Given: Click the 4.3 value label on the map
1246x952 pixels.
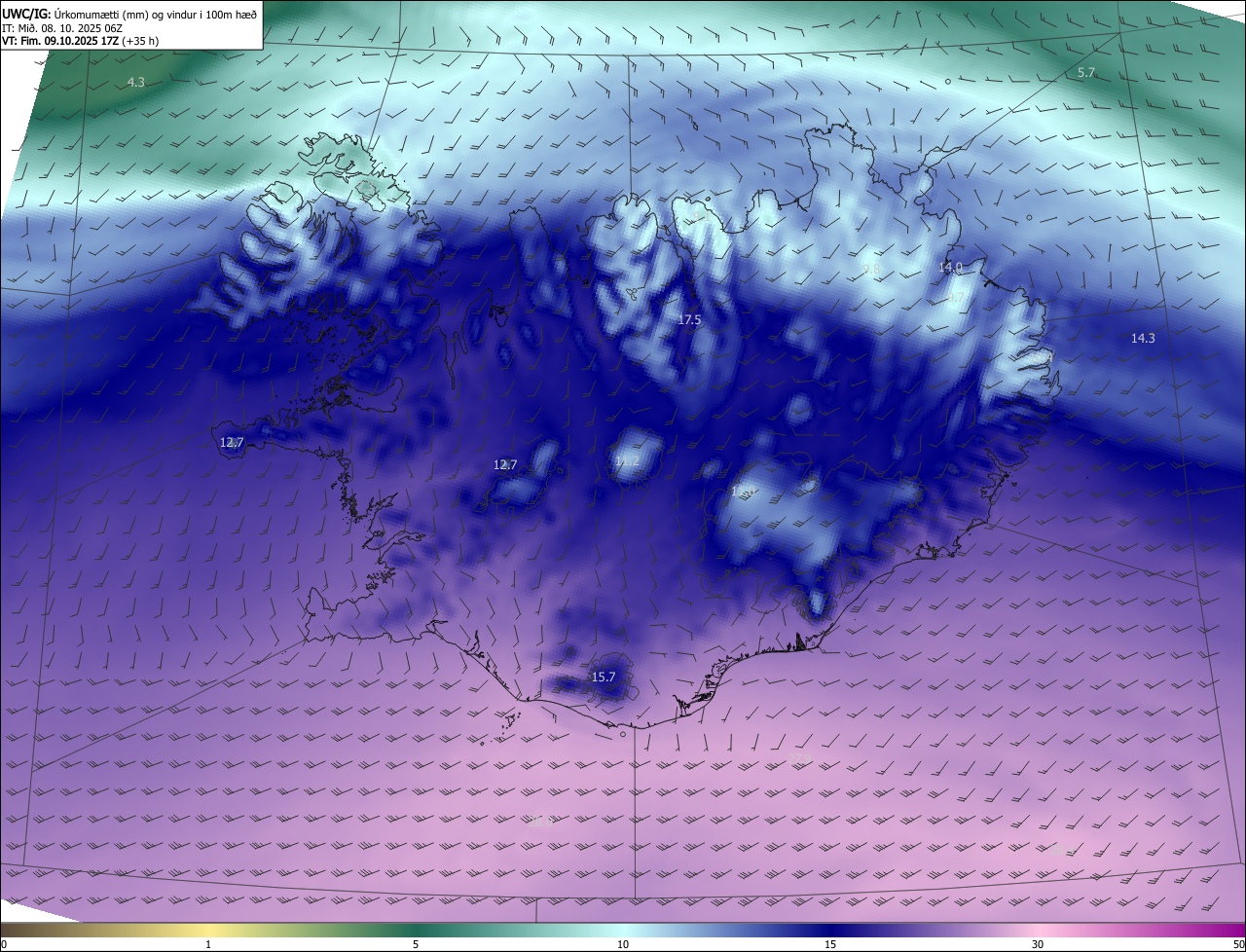Looking at the screenshot, I should (136, 83).
